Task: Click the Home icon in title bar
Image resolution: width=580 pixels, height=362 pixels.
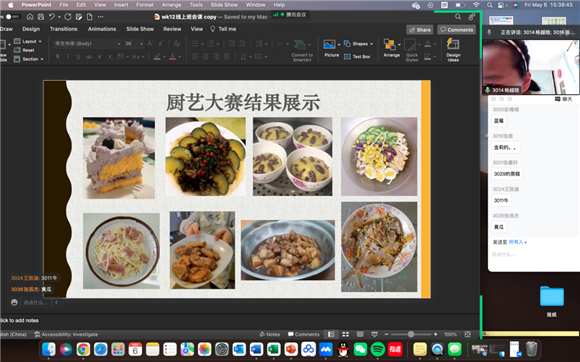Action: tap(30, 17)
